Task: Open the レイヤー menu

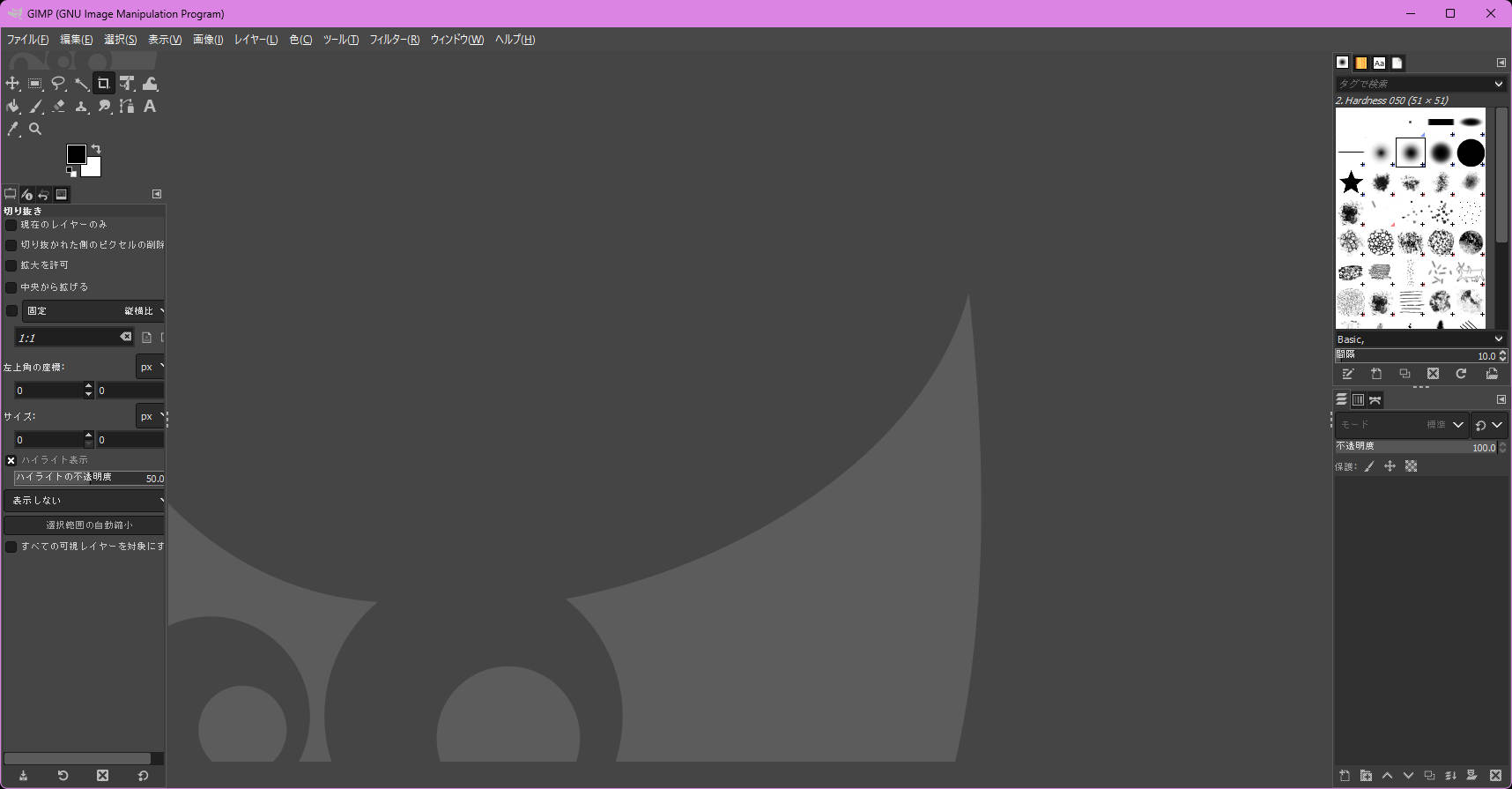Action: [256, 40]
